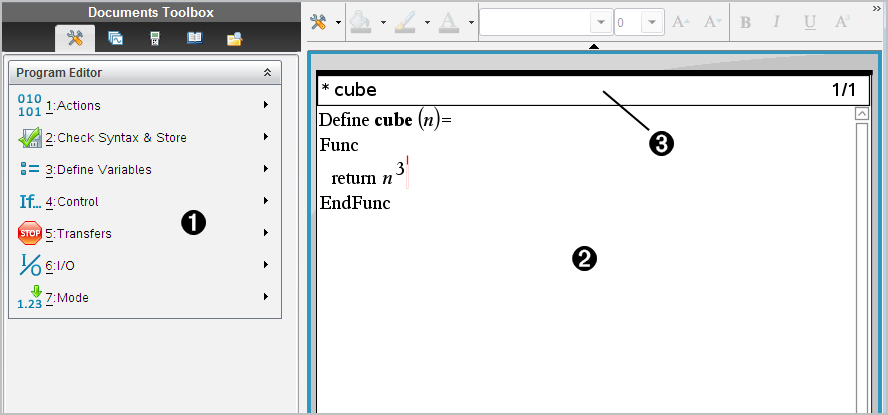Screen dimensions: 888x415
Task: Open the Utilities book icon tab
Action: 195,39
